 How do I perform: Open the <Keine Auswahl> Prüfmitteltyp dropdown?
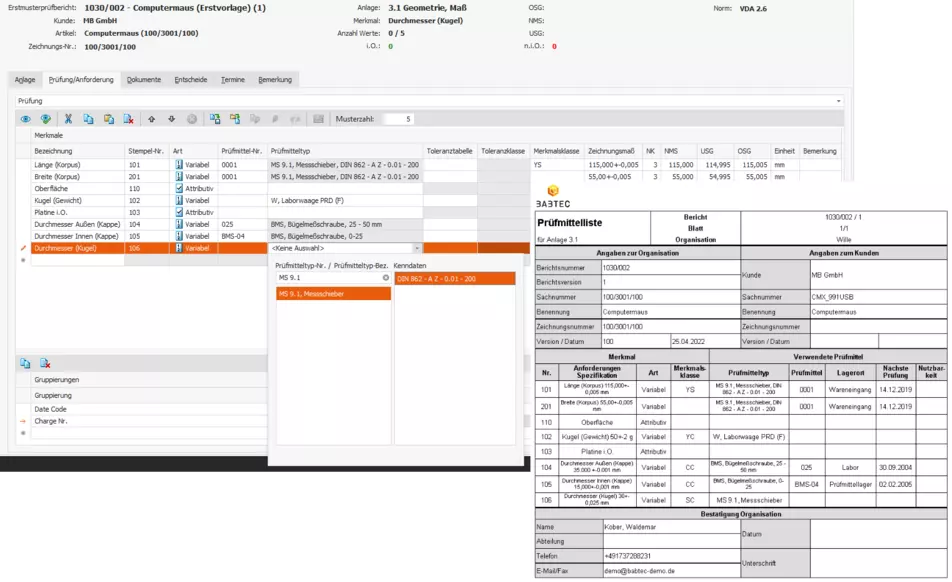coord(416,248)
